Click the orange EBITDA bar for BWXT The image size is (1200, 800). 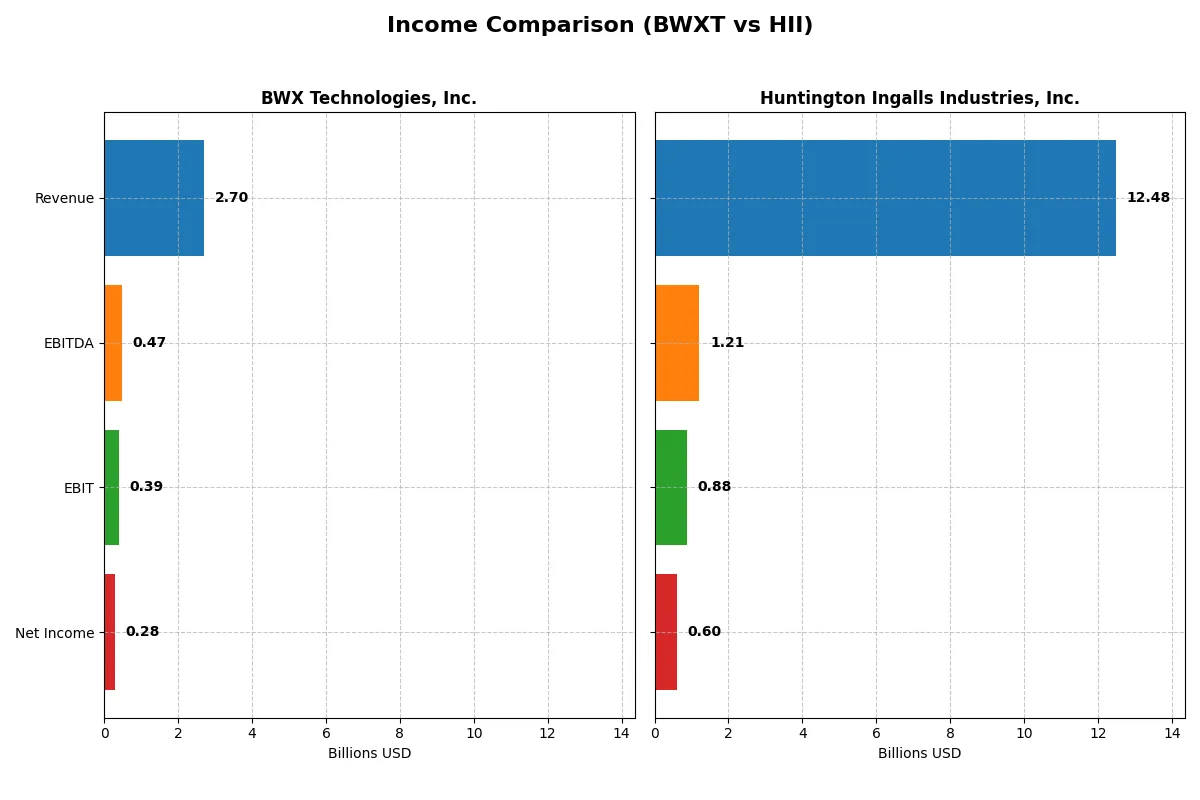pos(112,342)
